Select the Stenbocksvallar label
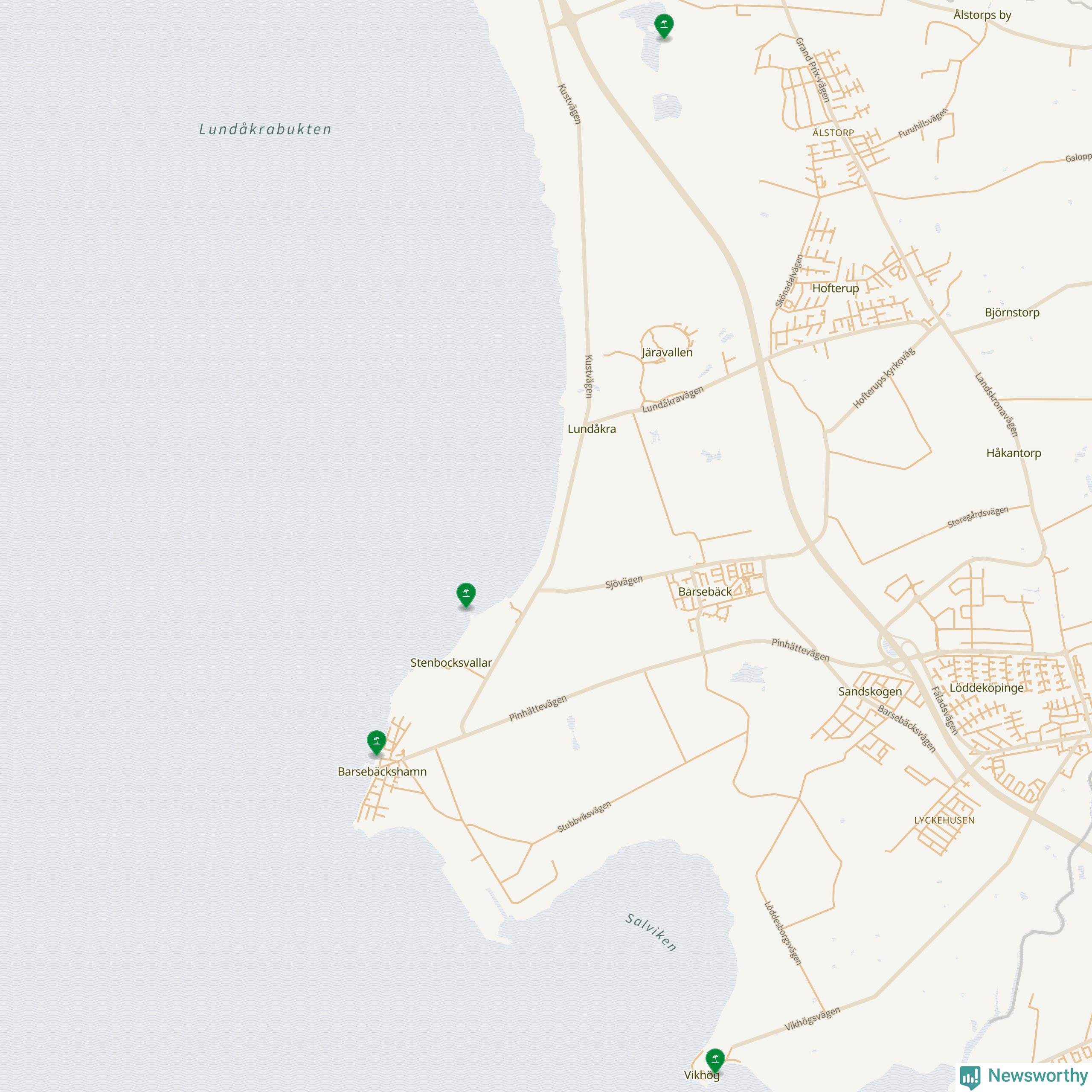The image size is (1092, 1092). pos(451,662)
